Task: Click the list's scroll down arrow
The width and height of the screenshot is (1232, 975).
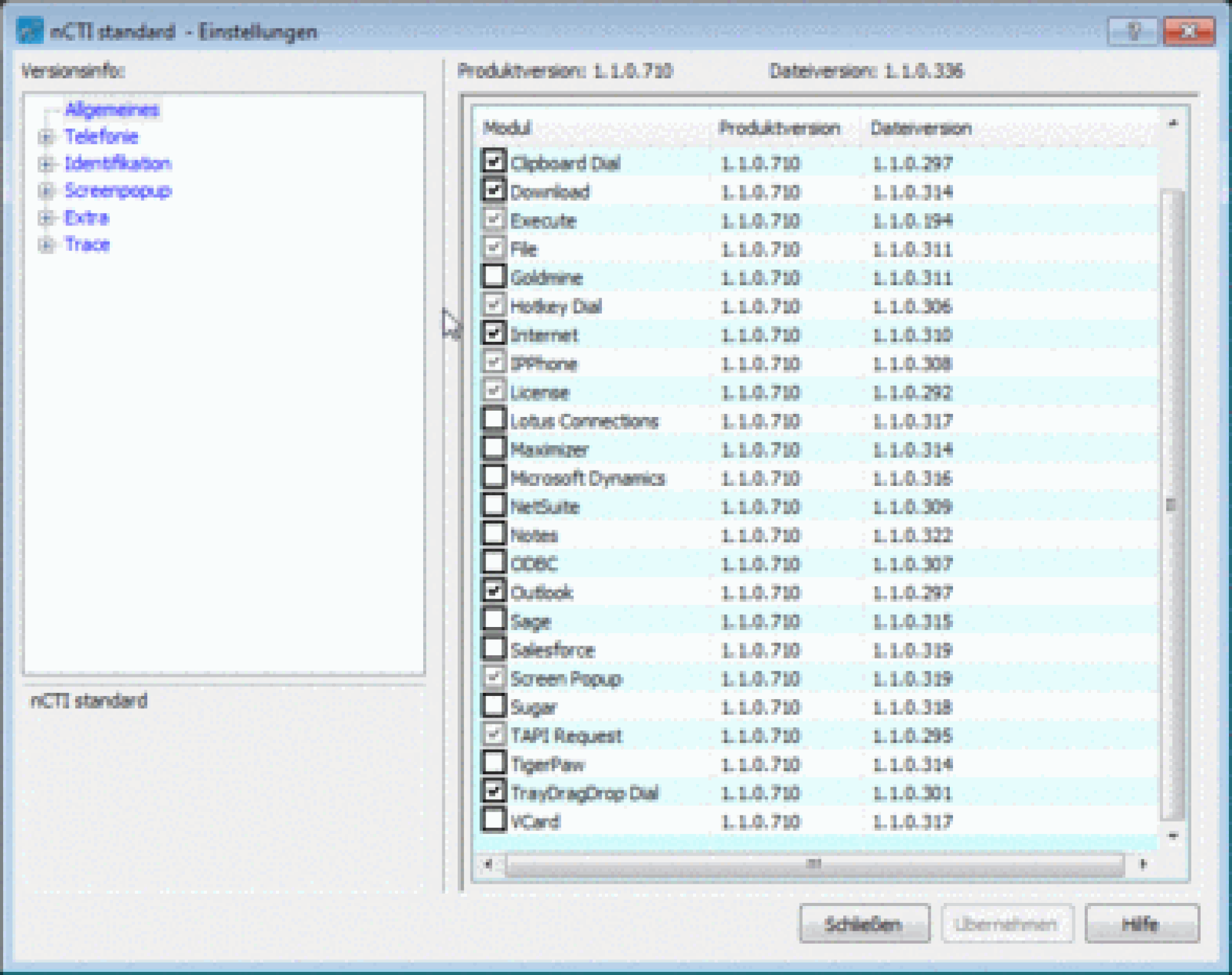Action: pos(1172,836)
